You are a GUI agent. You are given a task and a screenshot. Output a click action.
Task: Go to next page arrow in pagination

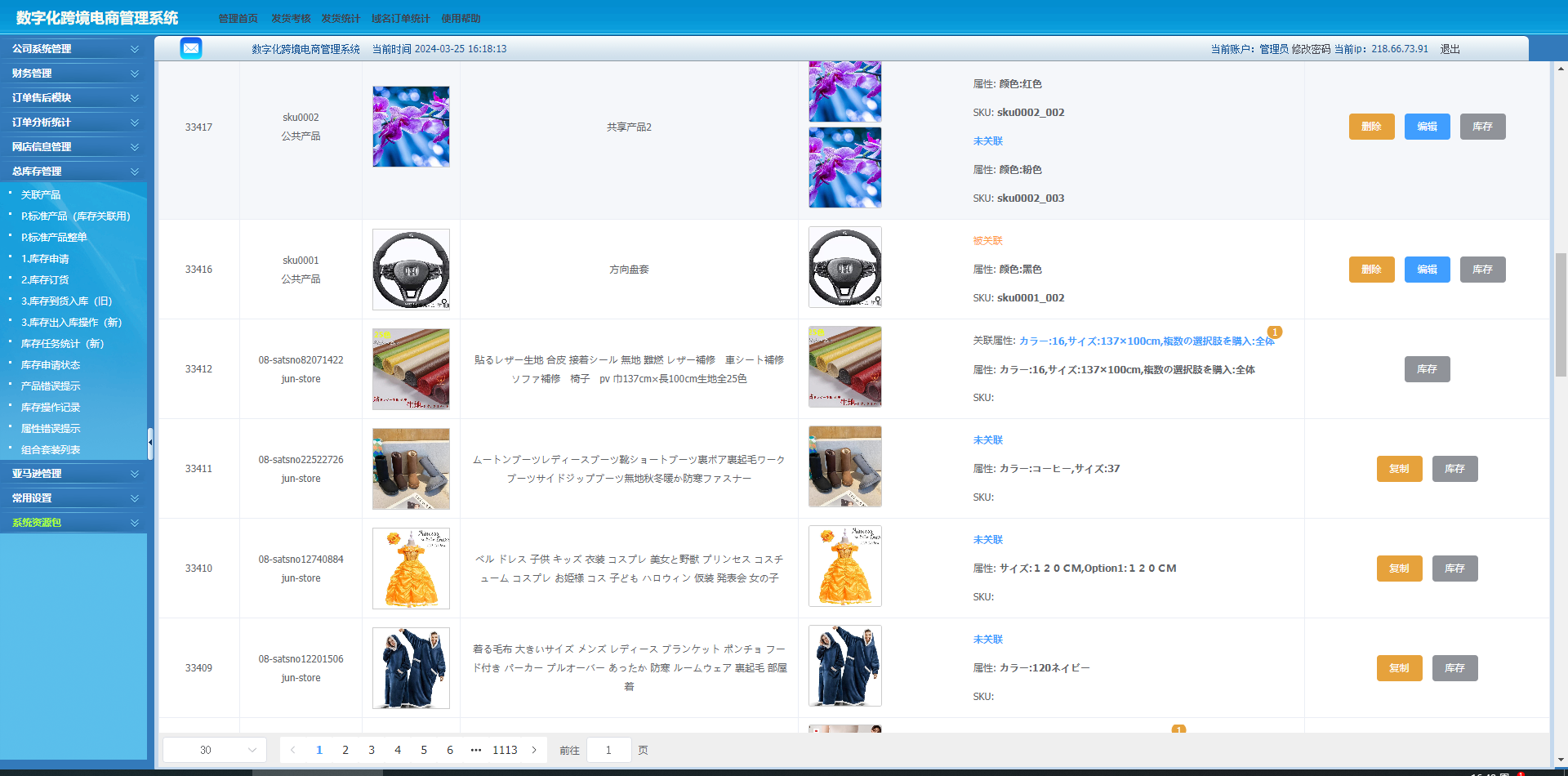(535, 750)
